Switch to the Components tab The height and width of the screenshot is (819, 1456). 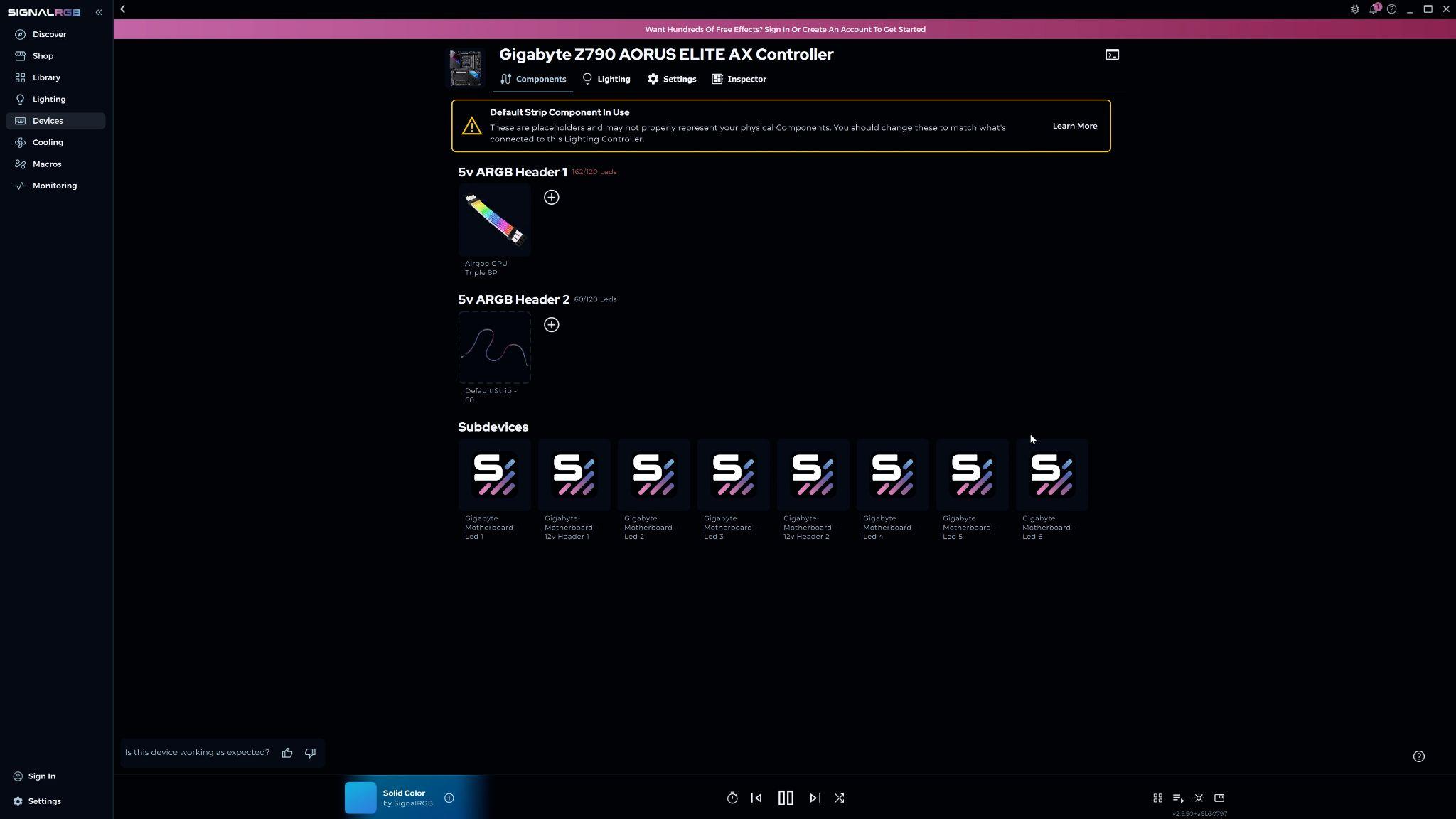pyautogui.click(x=533, y=79)
